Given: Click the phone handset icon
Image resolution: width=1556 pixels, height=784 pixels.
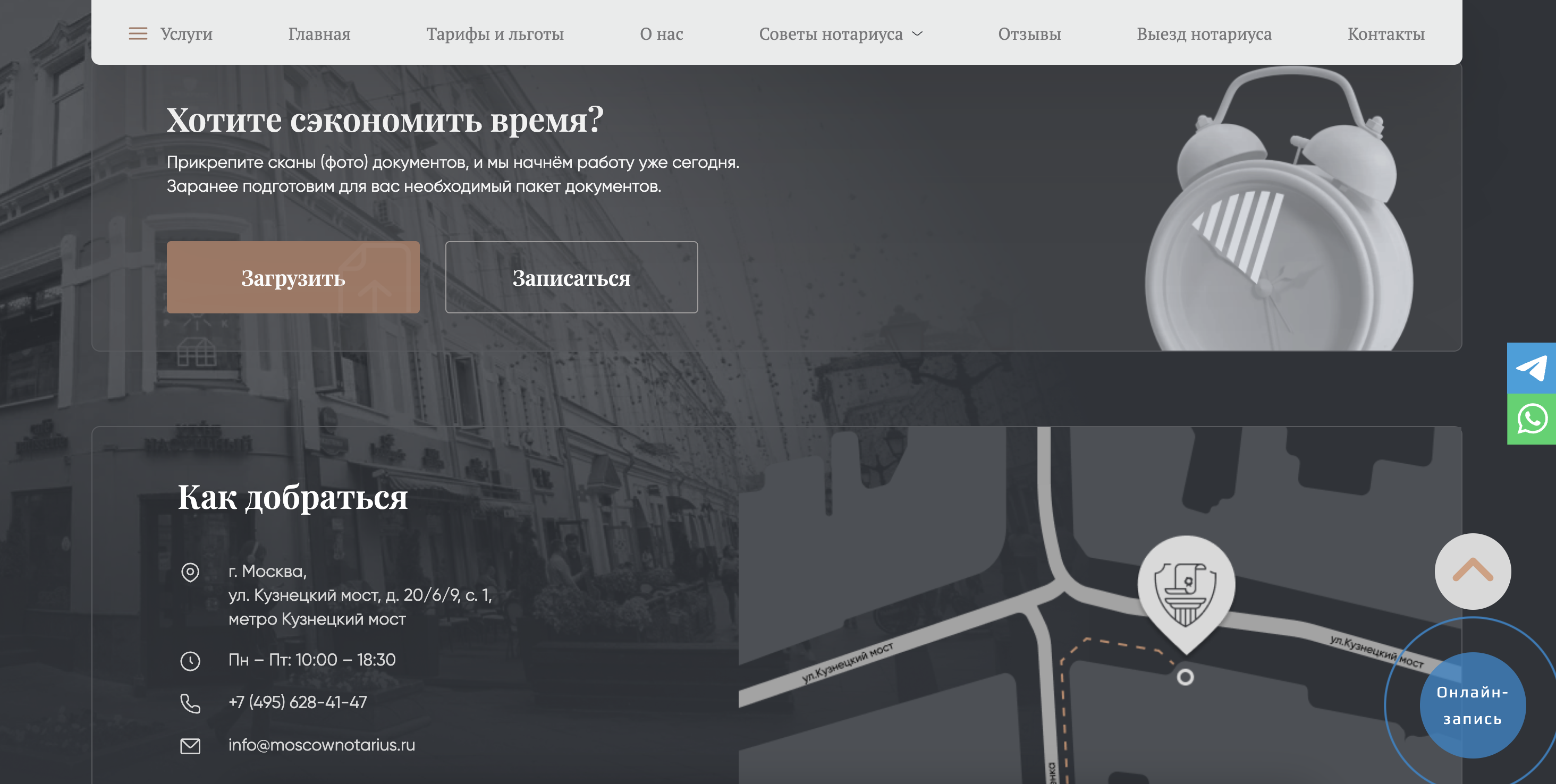Looking at the screenshot, I should pyautogui.click(x=190, y=703).
